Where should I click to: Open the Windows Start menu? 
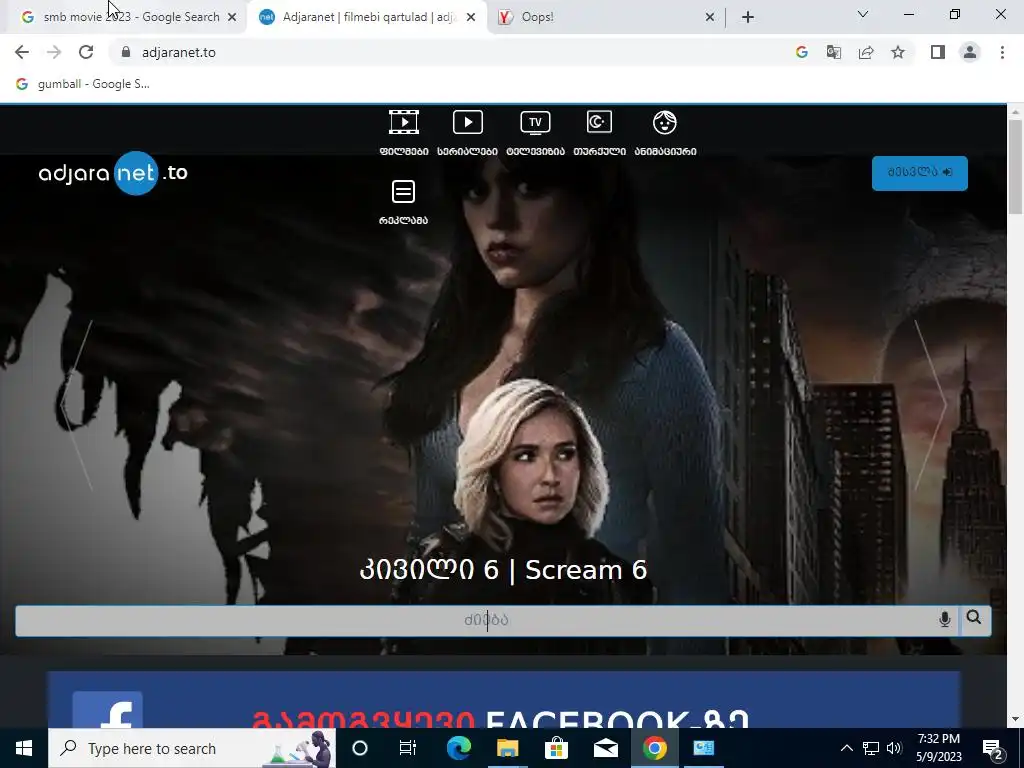24,748
